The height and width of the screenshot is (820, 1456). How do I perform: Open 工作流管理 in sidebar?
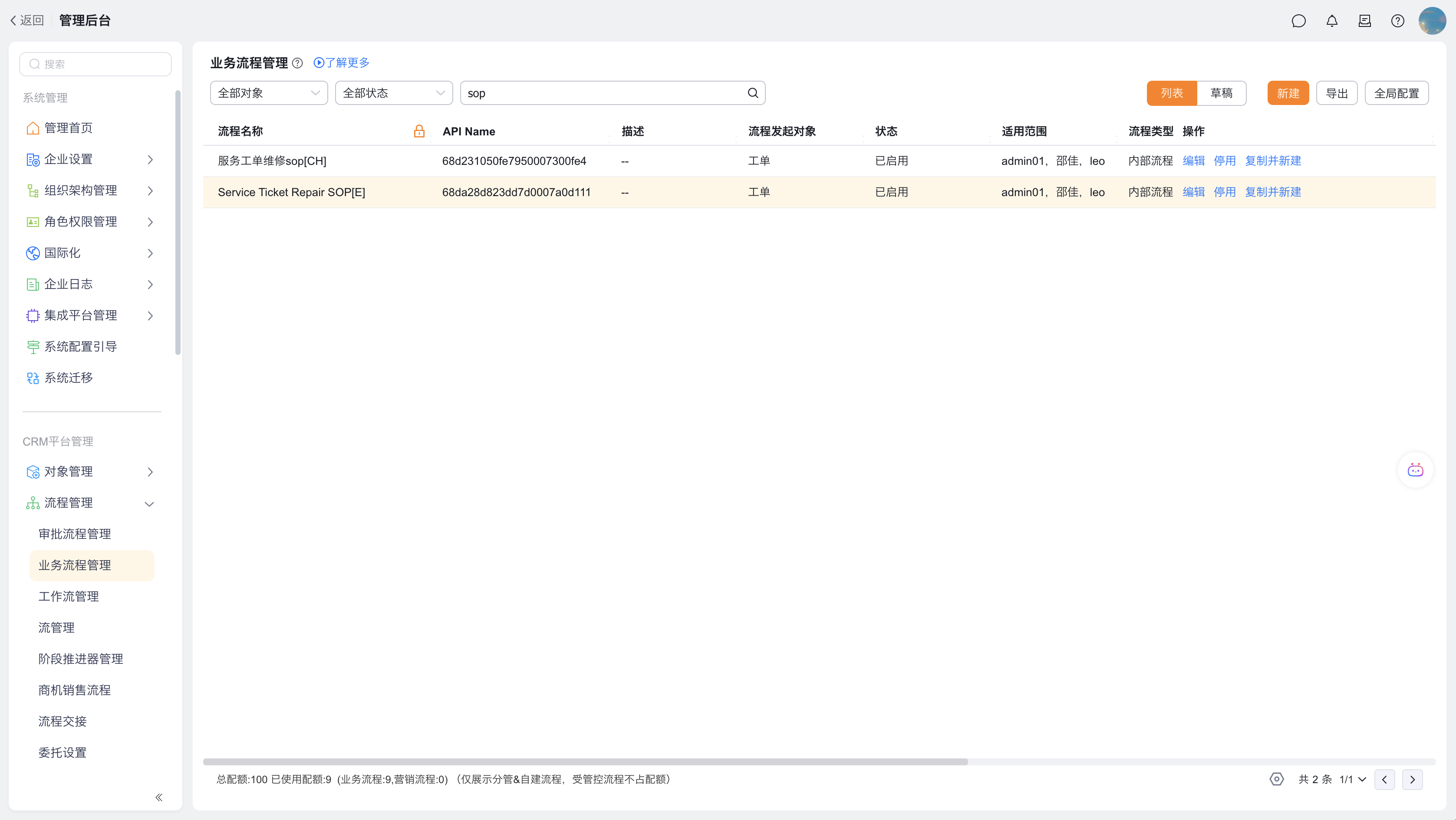point(69,597)
